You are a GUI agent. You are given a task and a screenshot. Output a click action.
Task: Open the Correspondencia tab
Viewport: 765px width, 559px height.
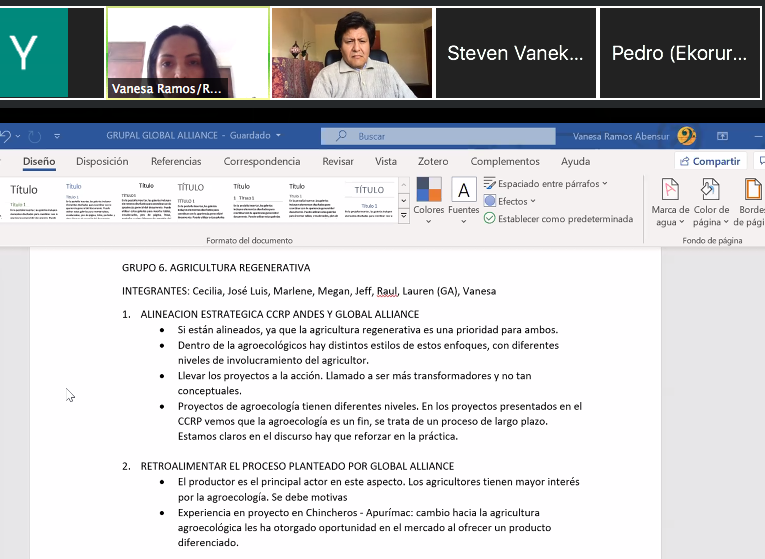tap(261, 161)
